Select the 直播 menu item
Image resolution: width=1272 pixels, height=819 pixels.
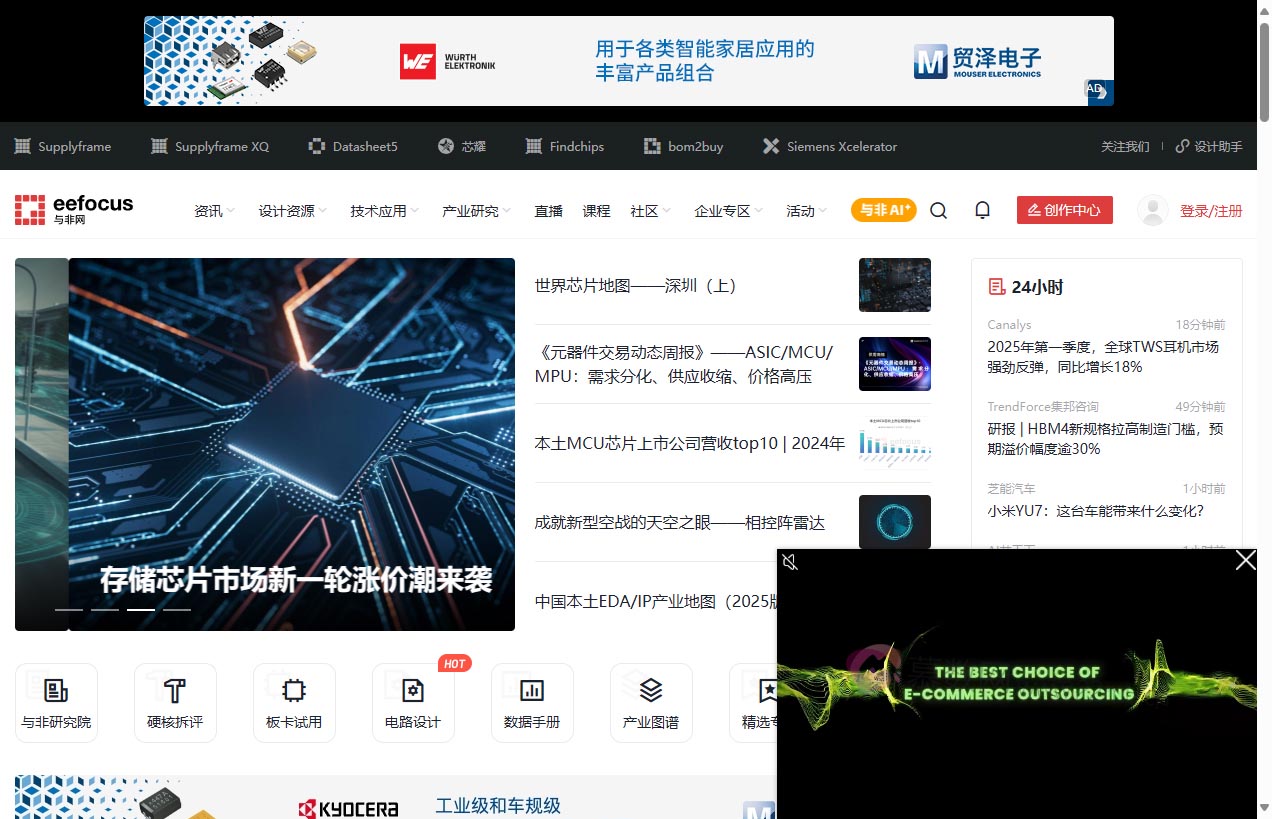point(548,210)
